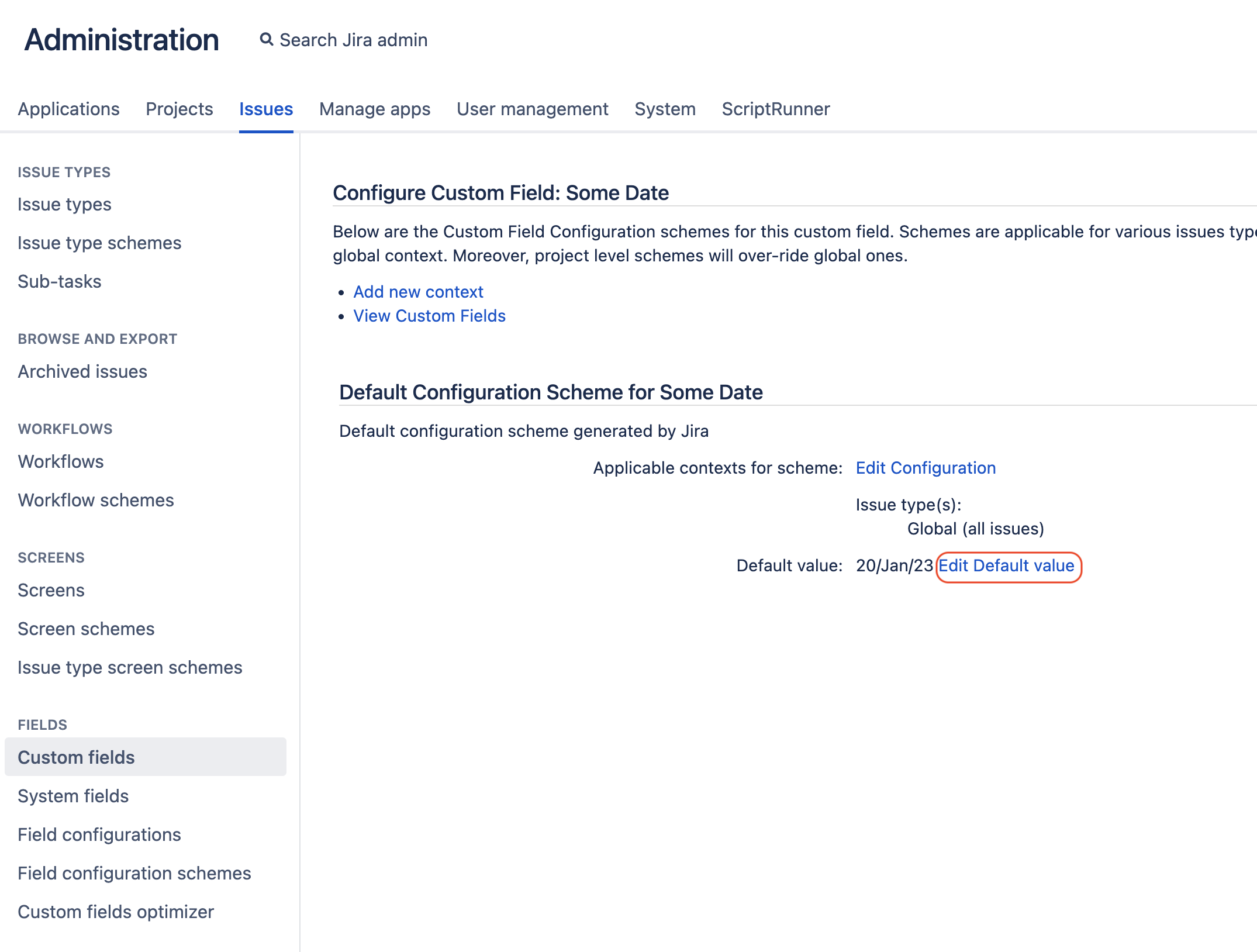Viewport: 1257px width, 952px height.
Task: Open Archived issues page
Action: (x=82, y=371)
